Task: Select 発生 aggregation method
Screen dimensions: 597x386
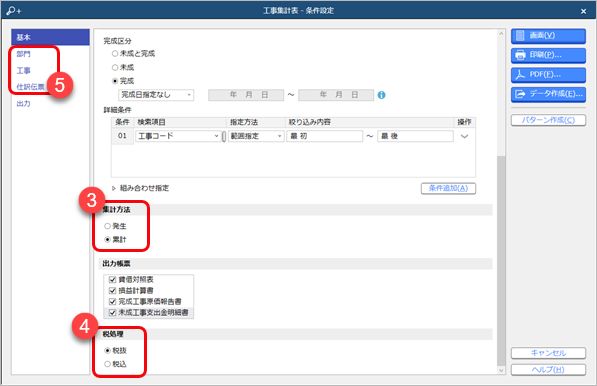Action: coord(107,226)
